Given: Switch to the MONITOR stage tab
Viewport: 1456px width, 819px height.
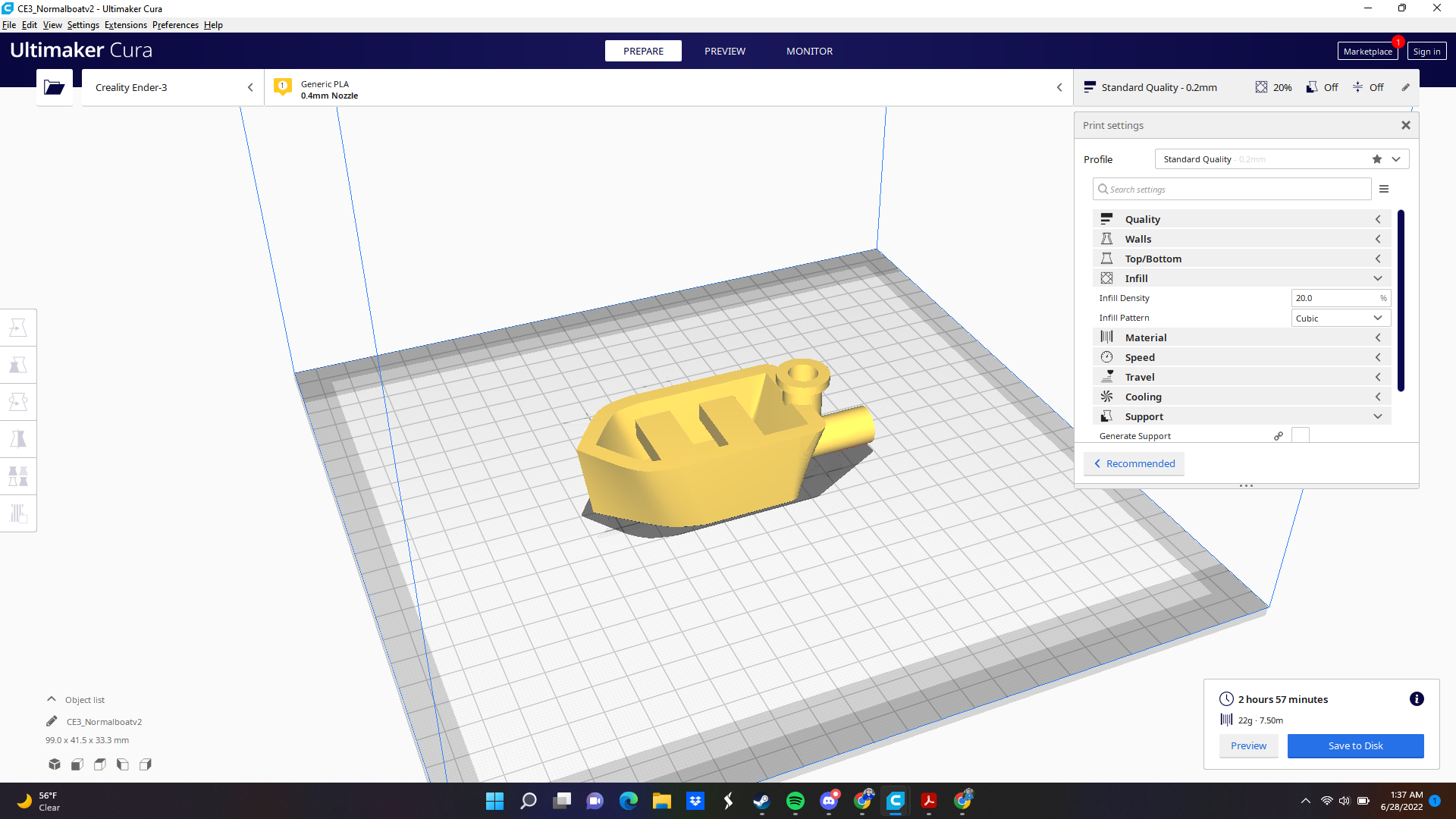Looking at the screenshot, I should tap(809, 51).
